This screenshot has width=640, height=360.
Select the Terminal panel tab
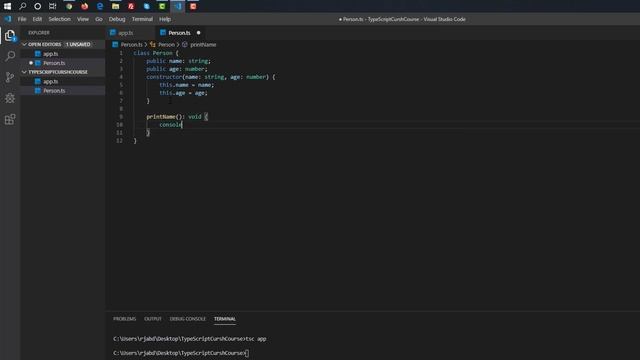coord(225,319)
